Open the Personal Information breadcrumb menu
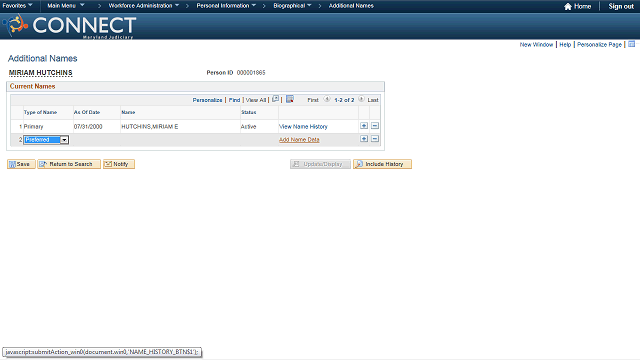 pyautogui.click(x=226, y=6)
